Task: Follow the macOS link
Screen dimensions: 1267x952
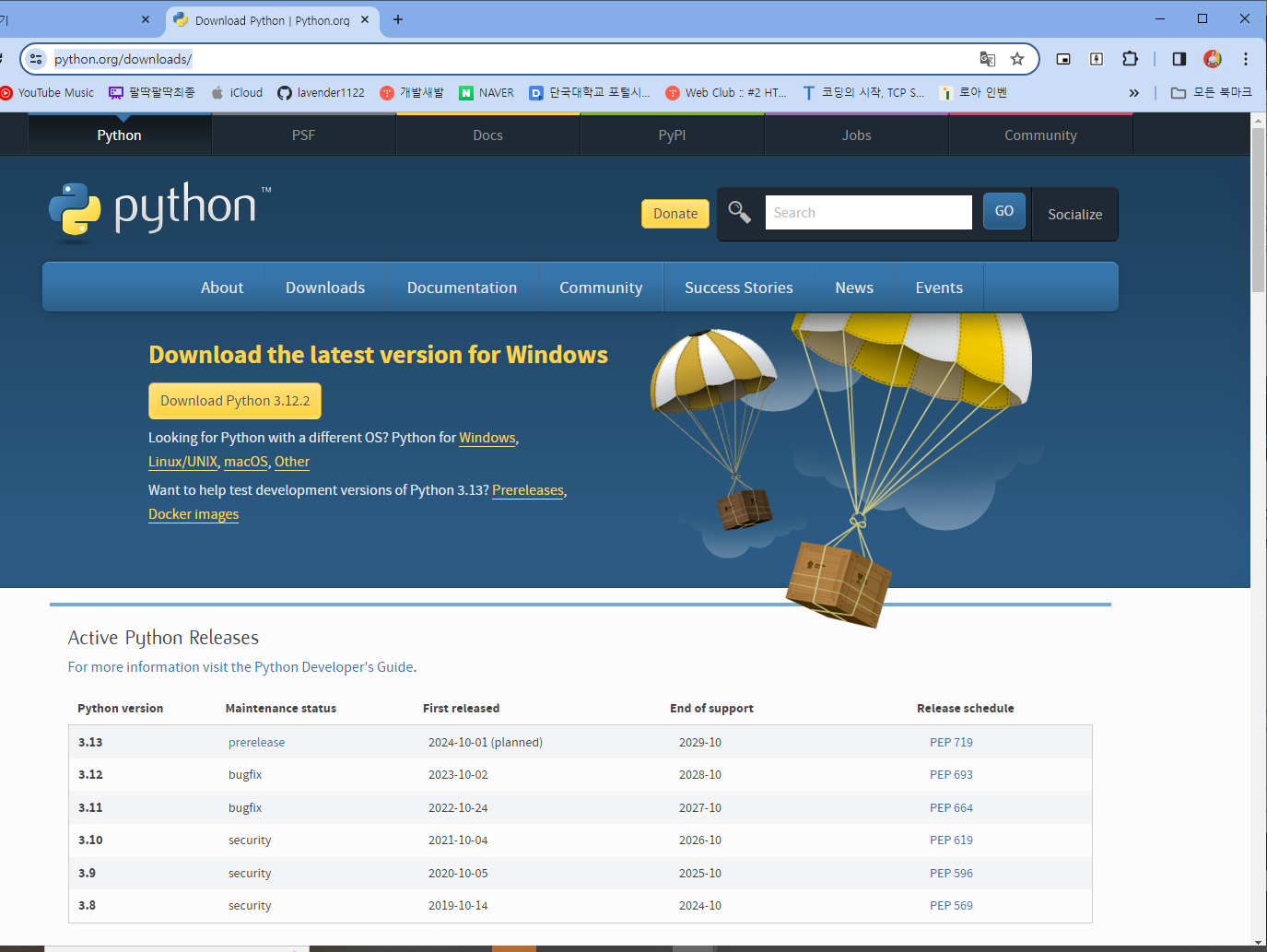Action: (246, 462)
